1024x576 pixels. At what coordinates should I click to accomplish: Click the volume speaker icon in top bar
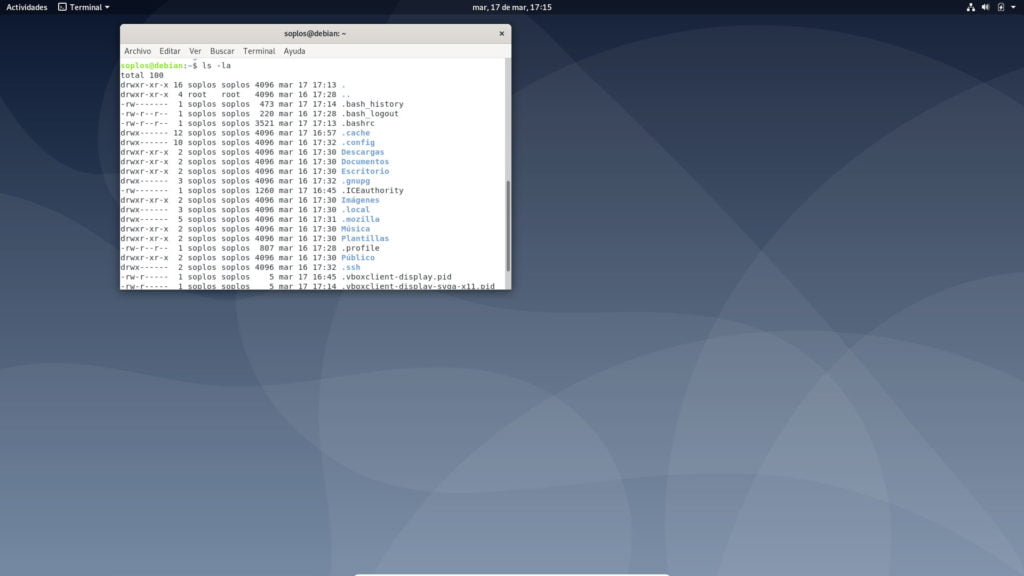click(985, 7)
